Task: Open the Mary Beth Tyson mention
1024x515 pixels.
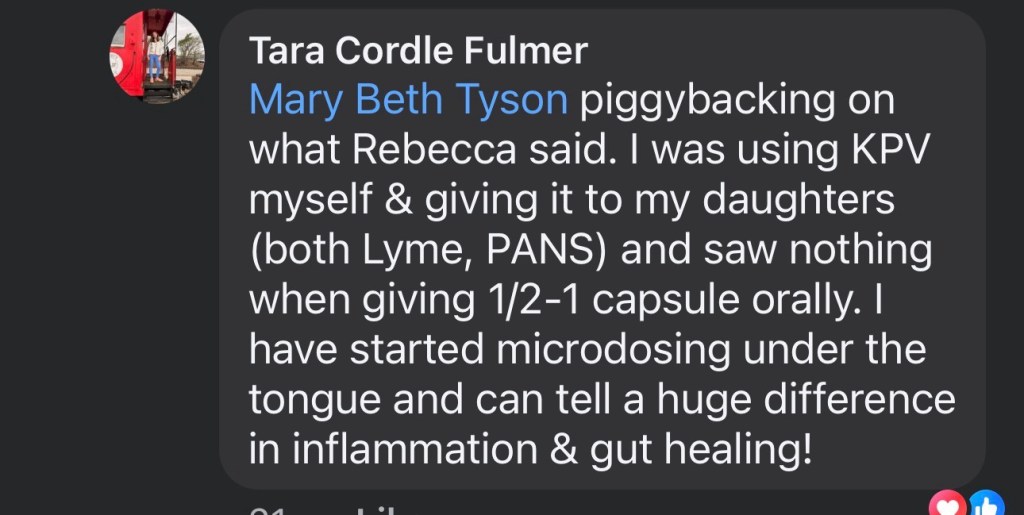Action: [408, 100]
